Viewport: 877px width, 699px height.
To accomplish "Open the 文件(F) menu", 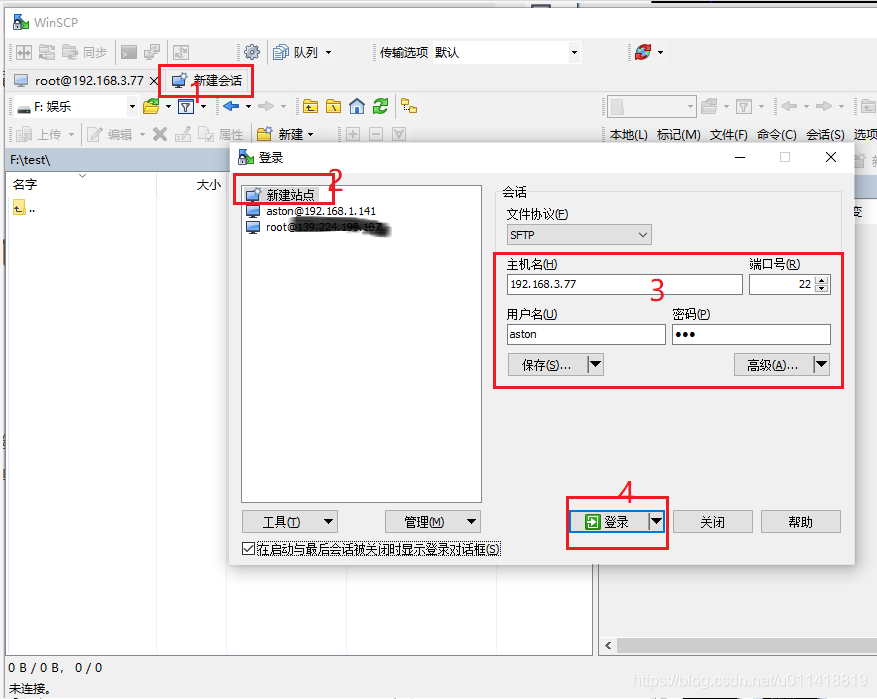I will (x=728, y=134).
